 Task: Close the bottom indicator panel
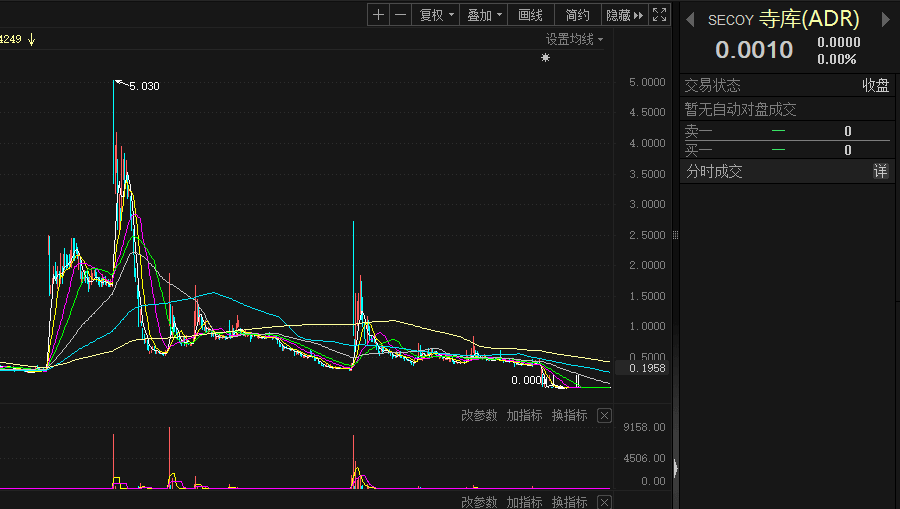point(604,502)
